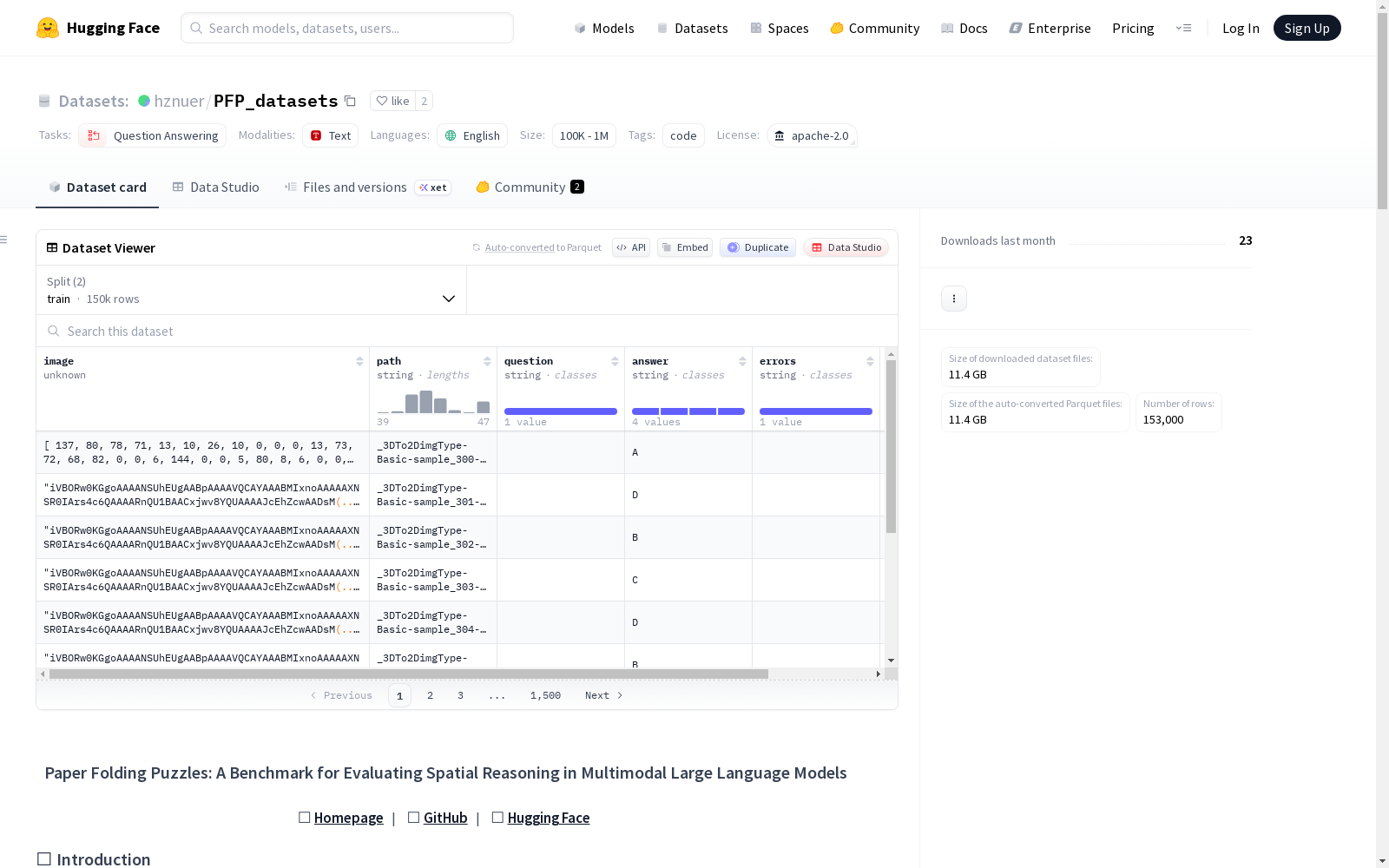Click the answer cell with value C
Viewport: 1389px width, 868px height.
(688, 580)
